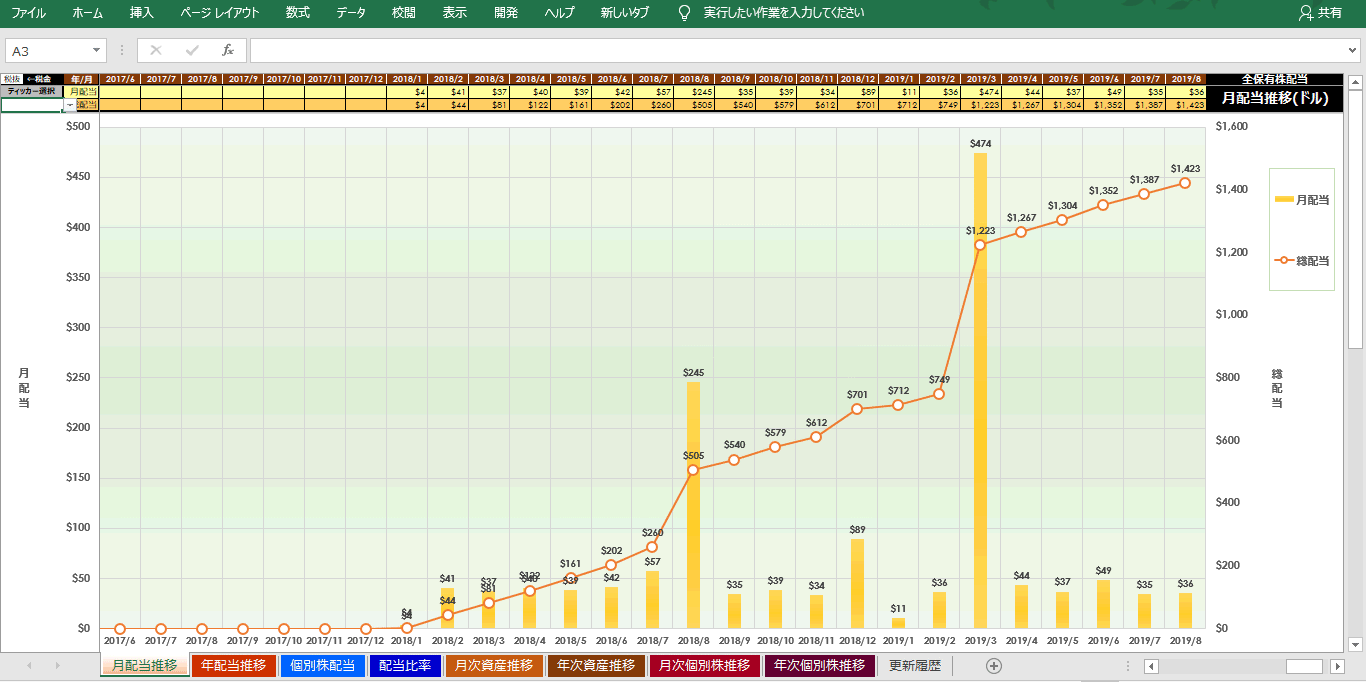Click the 税抜 tax toggle cell
This screenshot has height=682, width=1366.
[x=11, y=79]
